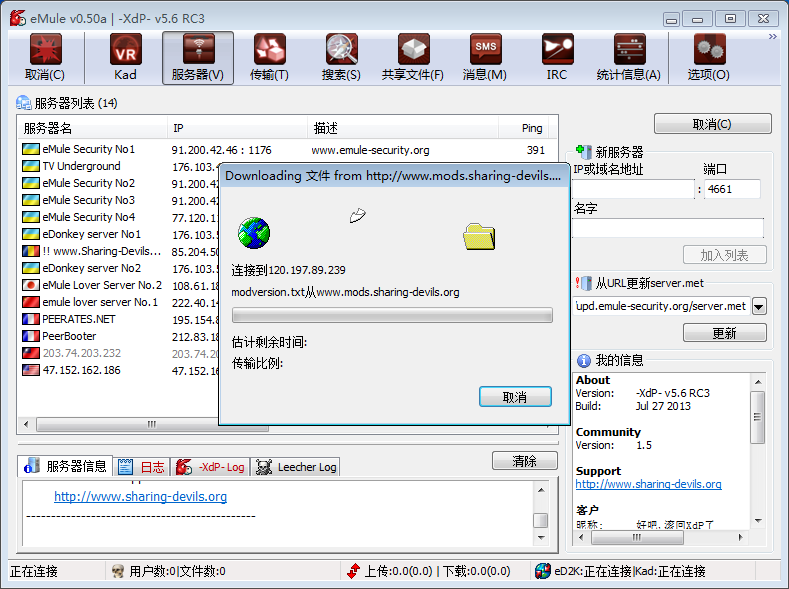Screen dimensions: 789x589
Task: Open the sharing-devils.org link in log pane
Action: (140, 496)
